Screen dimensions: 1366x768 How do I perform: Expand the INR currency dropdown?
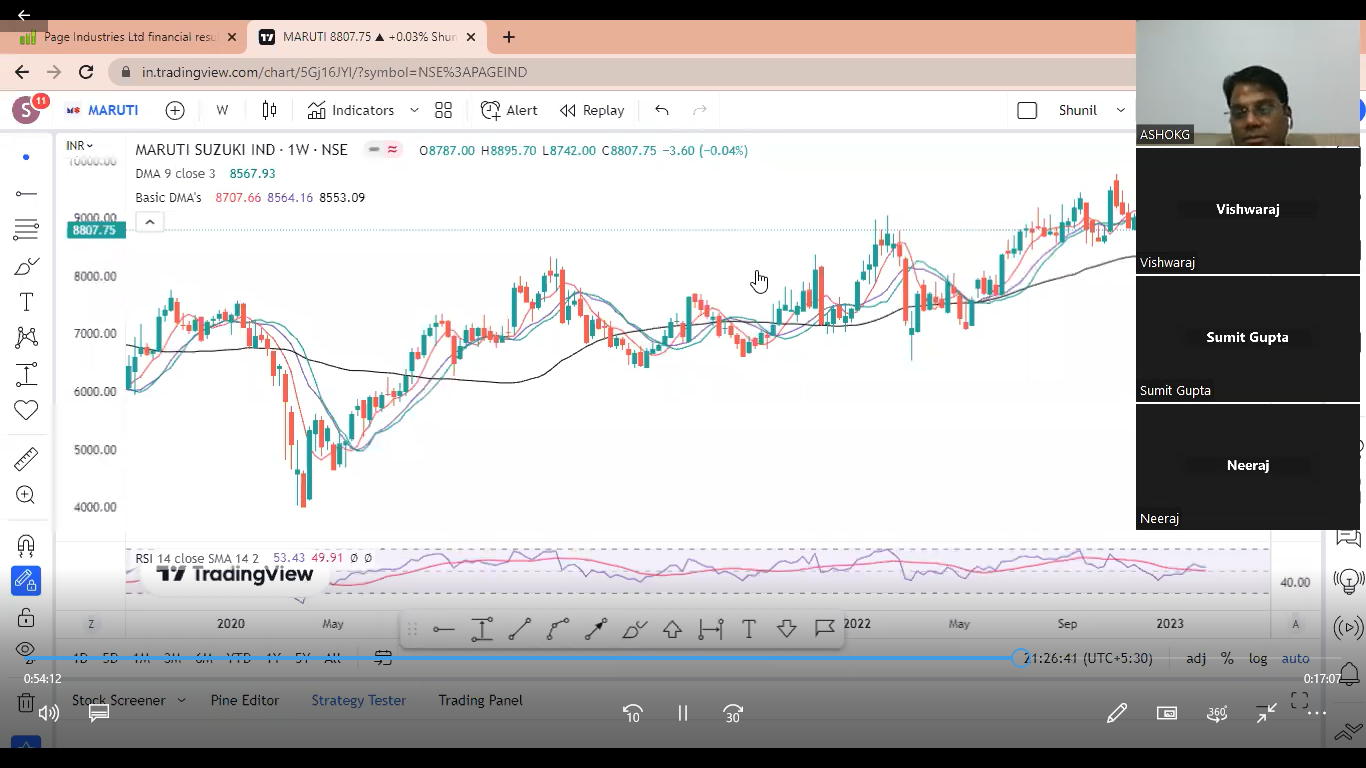point(79,146)
